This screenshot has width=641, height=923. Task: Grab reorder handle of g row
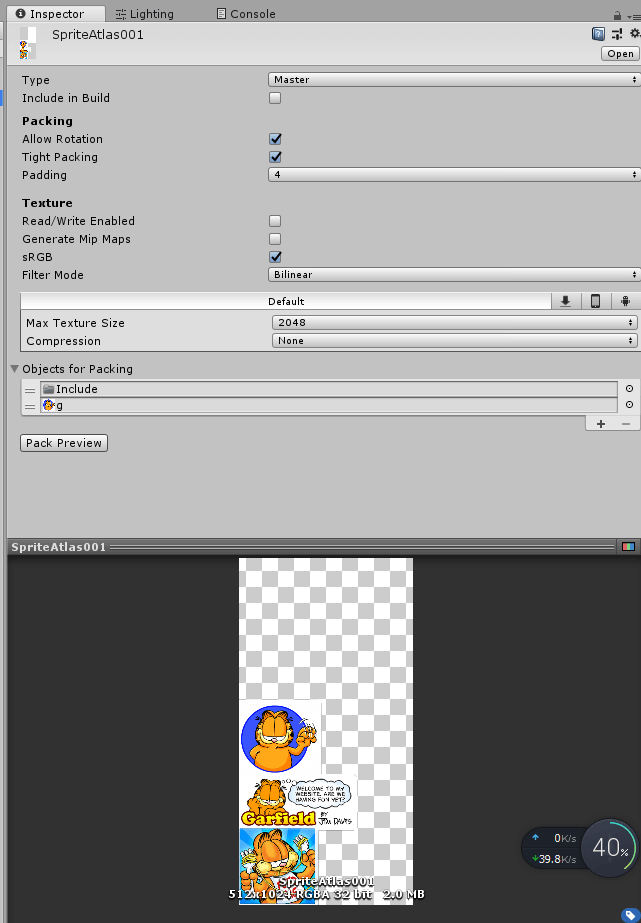30,406
